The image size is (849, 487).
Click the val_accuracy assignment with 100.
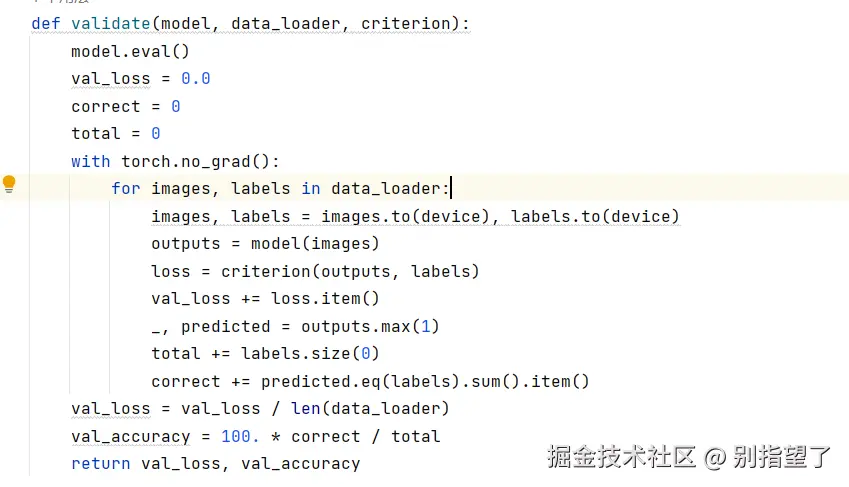pyautogui.click(x=256, y=436)
